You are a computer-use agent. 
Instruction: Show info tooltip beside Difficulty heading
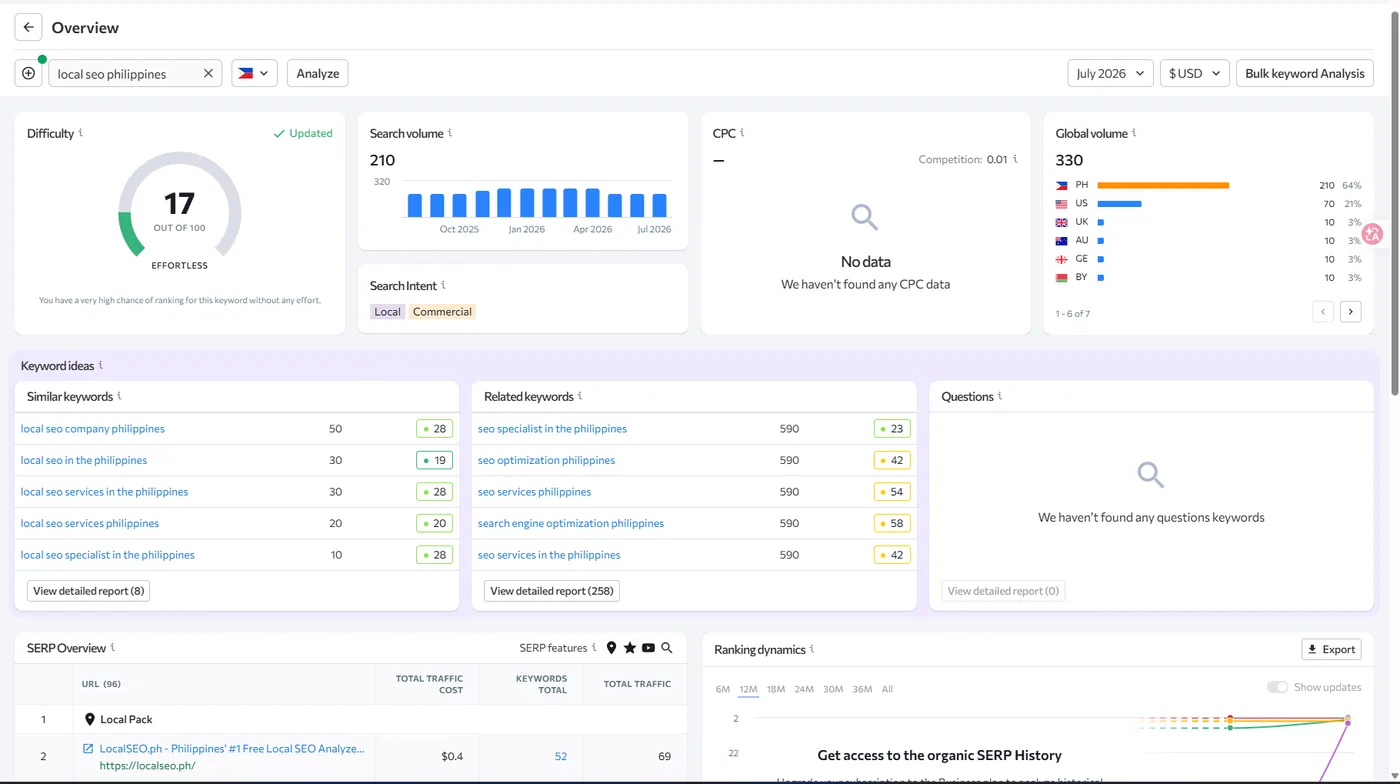pos(81,133)
